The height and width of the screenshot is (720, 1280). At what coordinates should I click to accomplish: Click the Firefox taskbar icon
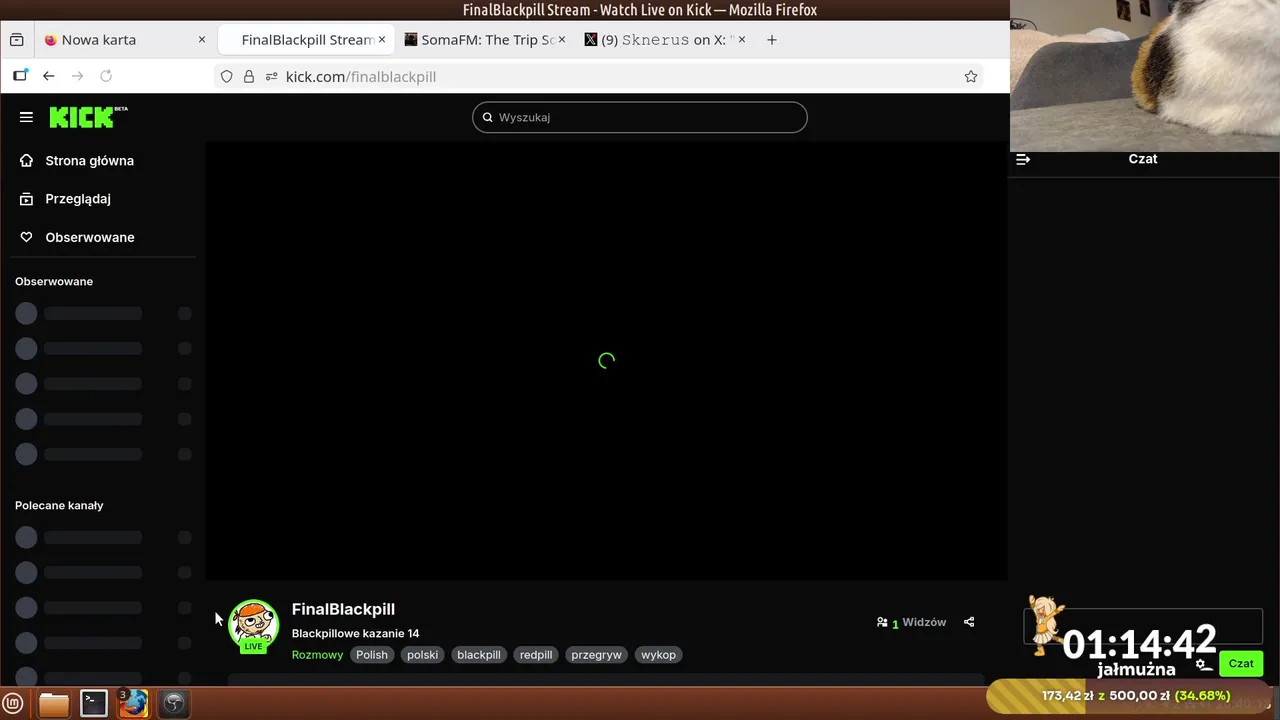click(133, 704)
